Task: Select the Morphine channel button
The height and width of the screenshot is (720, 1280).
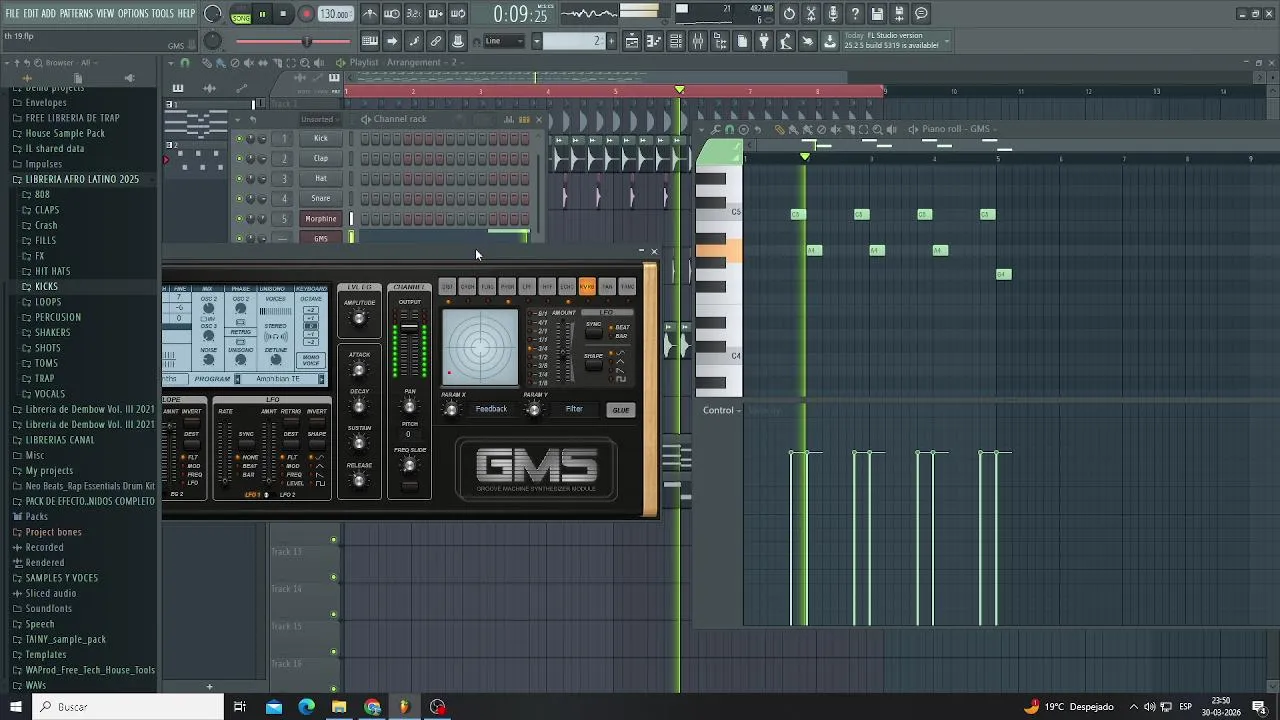Action: pyautogui.click(x=321, y=218)
